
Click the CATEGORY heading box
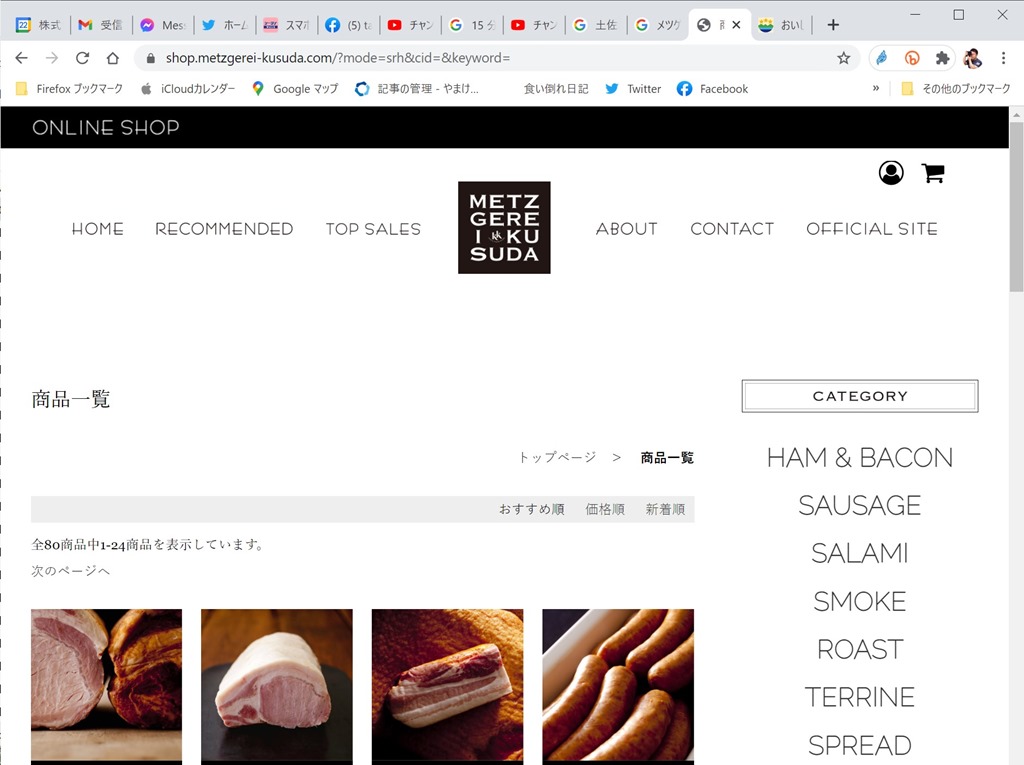click(x=860, y=396)
